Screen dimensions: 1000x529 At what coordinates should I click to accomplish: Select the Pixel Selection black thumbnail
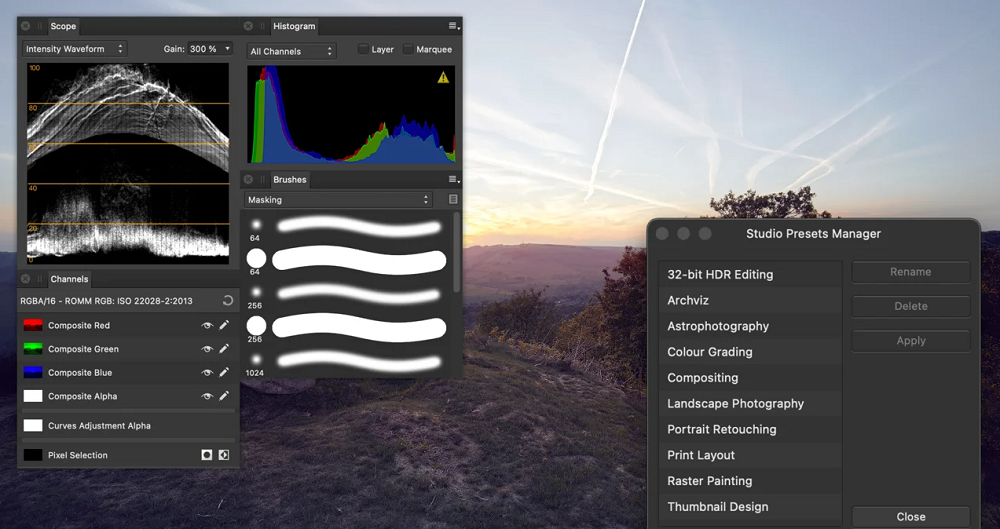[x=33, y=455]
